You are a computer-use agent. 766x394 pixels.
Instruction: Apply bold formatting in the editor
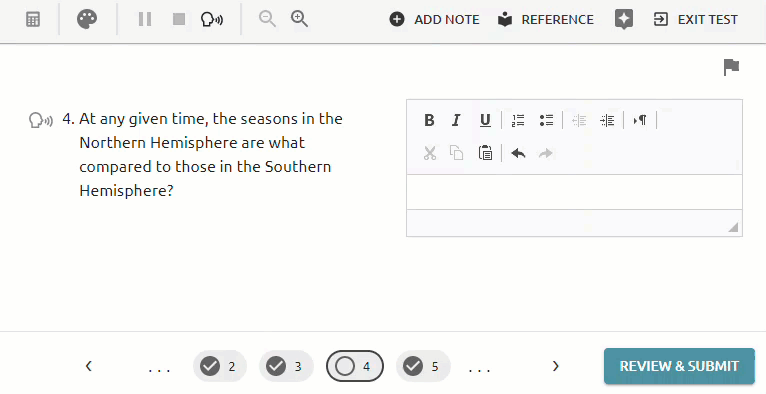(x=429, y=120)
